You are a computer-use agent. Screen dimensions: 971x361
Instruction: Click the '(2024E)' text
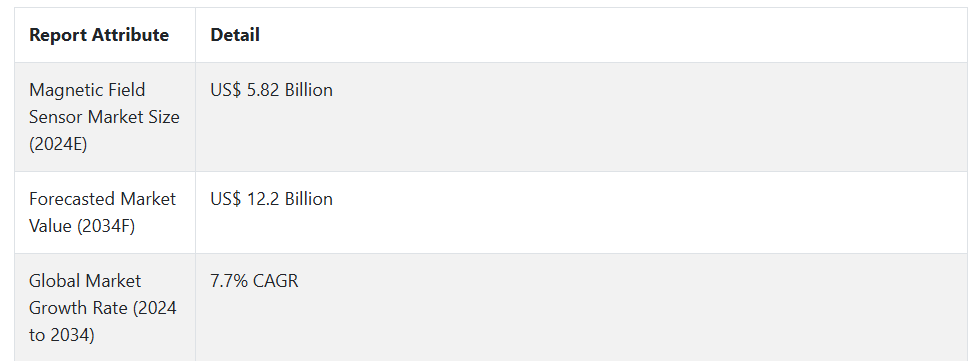click(58, 144)
